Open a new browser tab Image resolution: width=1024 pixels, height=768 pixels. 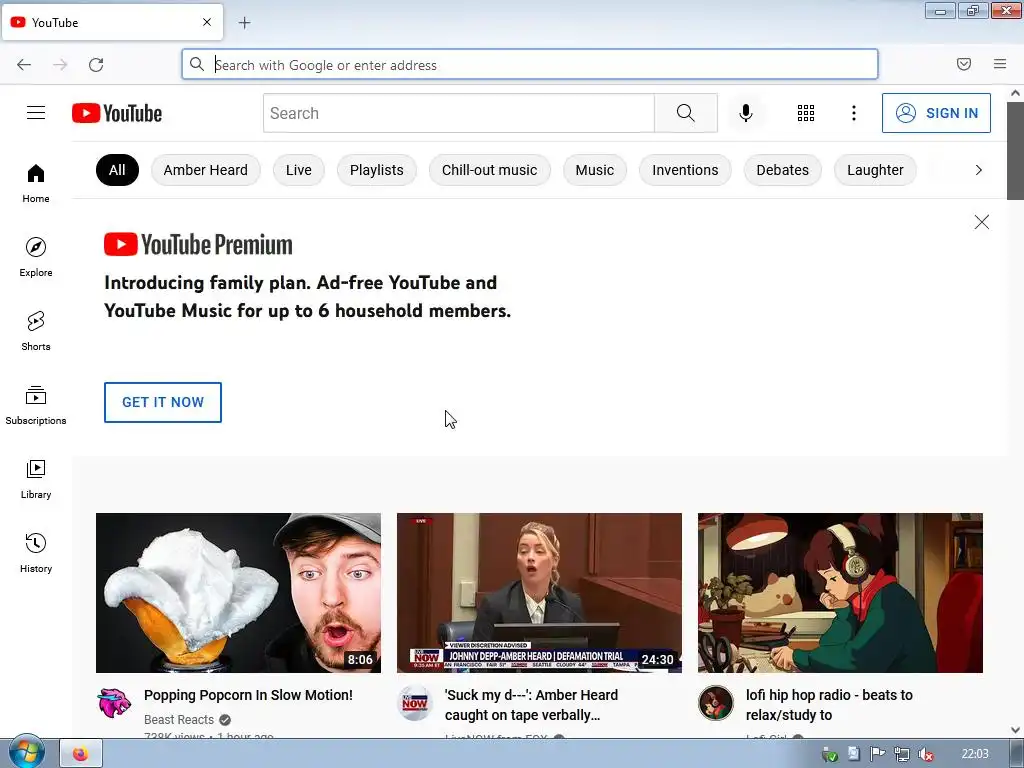coord(244,23)
